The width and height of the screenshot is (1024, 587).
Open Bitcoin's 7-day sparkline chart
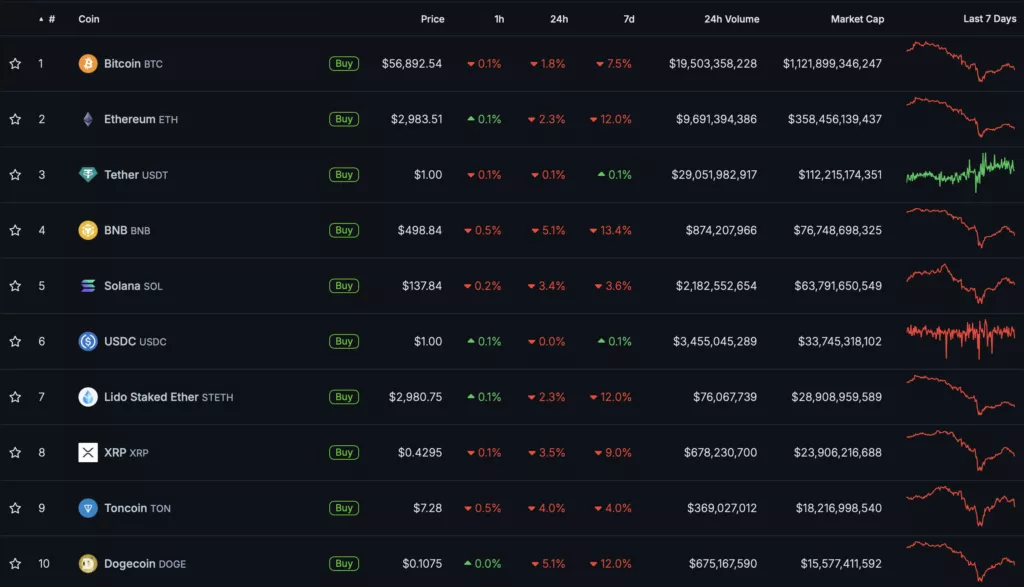coord(960,61)
